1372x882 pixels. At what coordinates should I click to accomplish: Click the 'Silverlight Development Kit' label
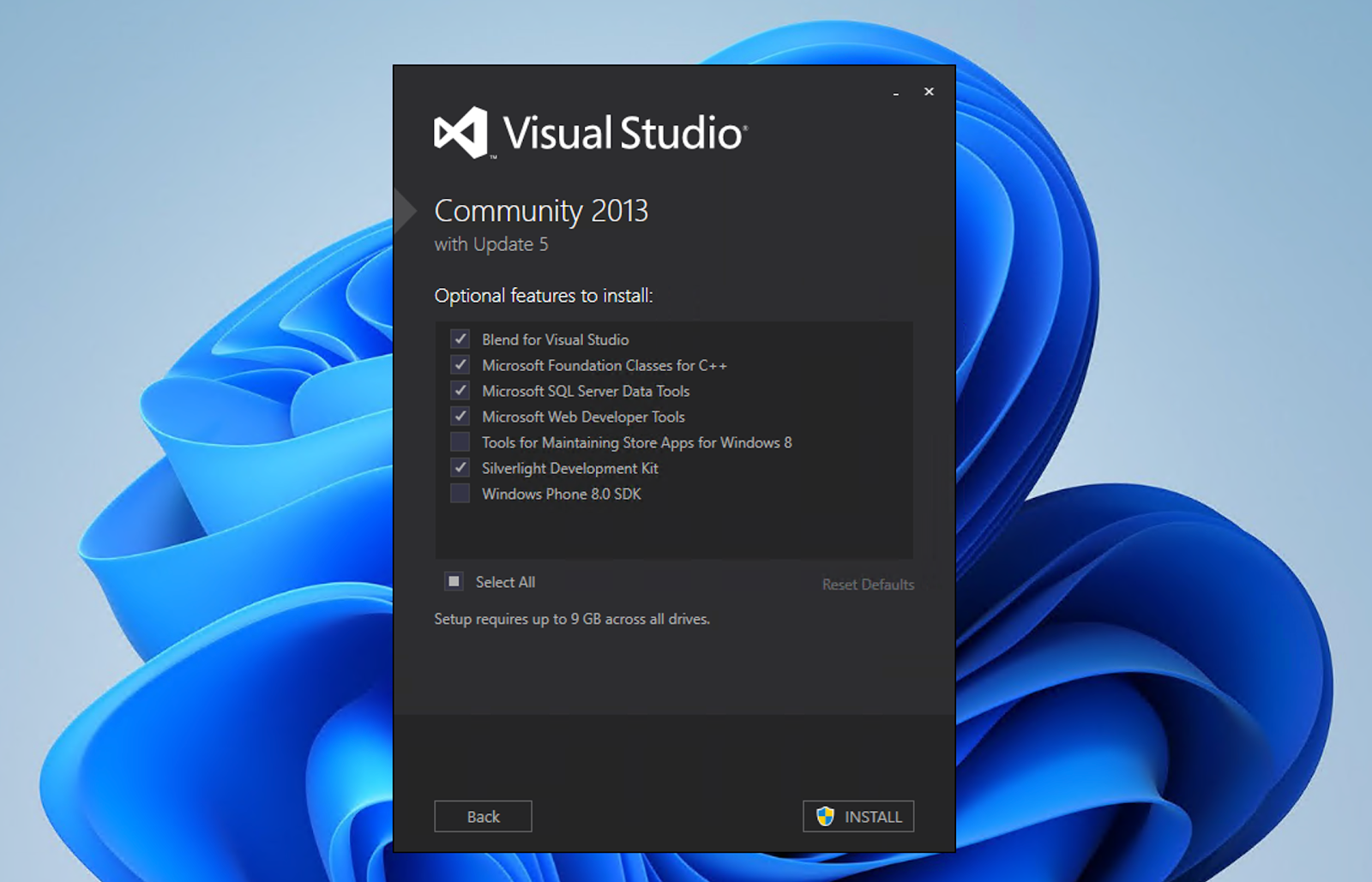coord(570,468)
